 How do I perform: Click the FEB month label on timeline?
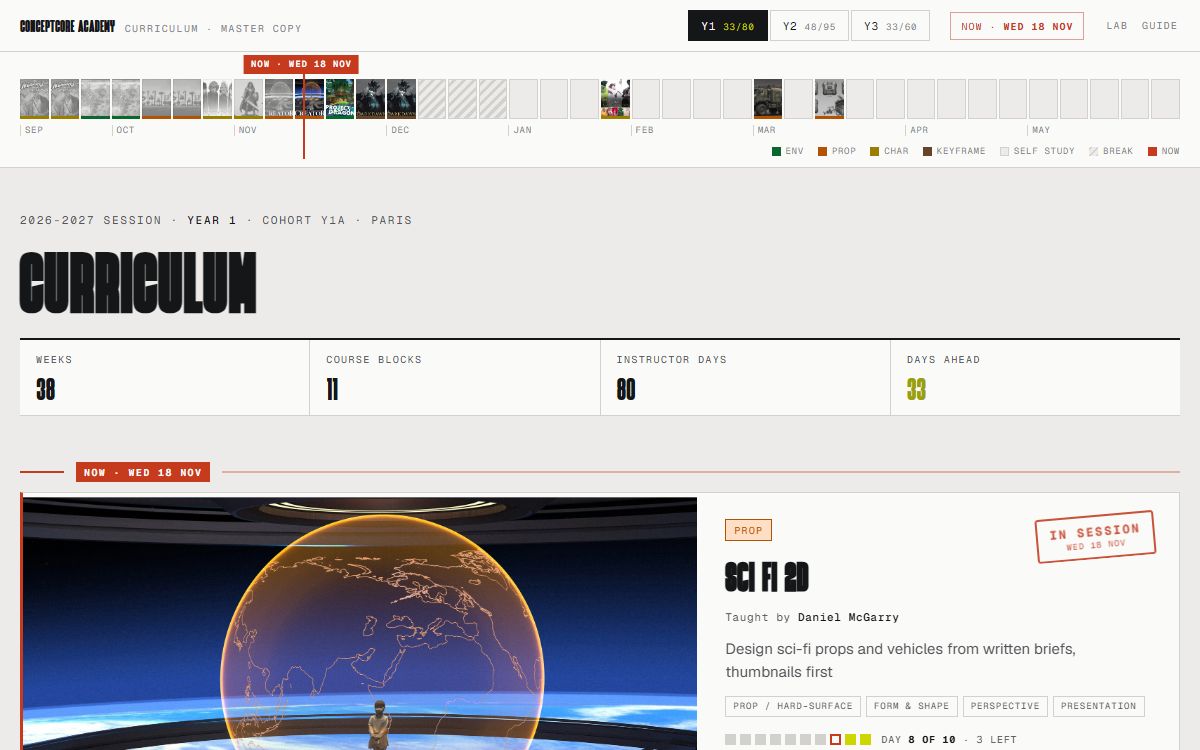(645, 130)
